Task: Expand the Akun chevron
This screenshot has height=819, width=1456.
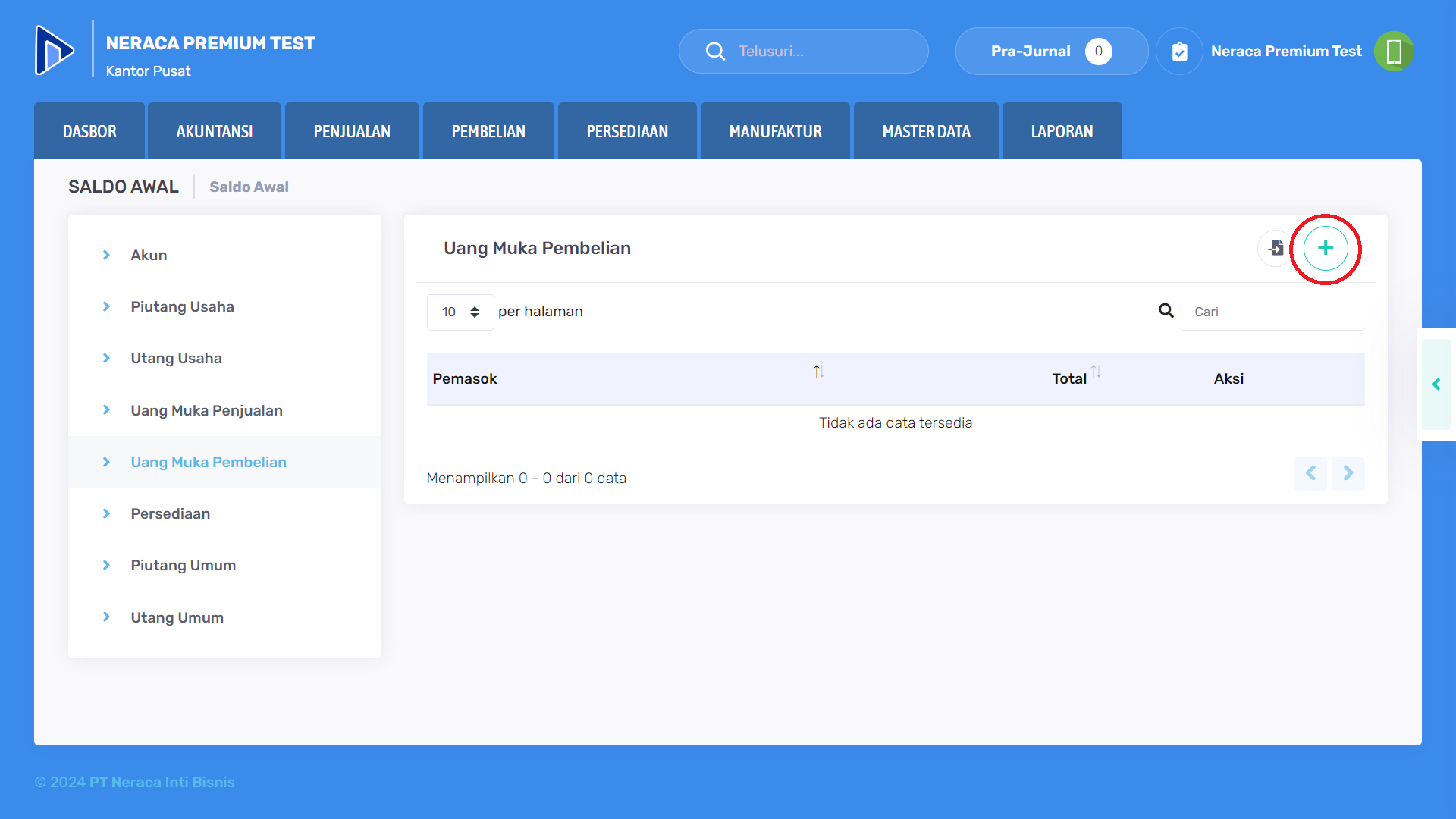Action: pos(106,255)
